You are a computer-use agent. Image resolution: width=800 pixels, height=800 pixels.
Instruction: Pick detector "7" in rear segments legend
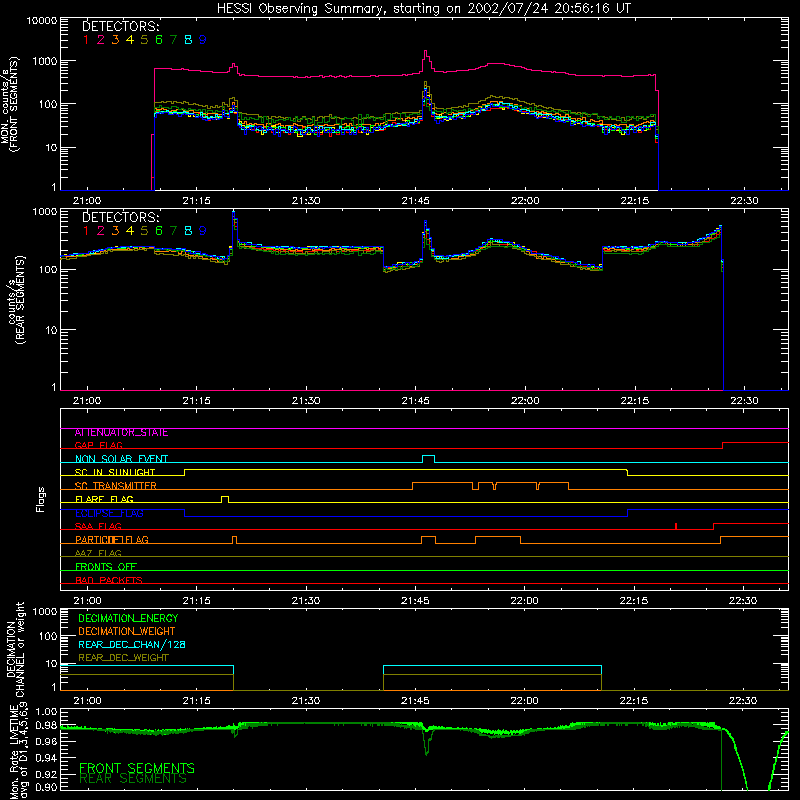pyautogui.click(x=173, y=231)
